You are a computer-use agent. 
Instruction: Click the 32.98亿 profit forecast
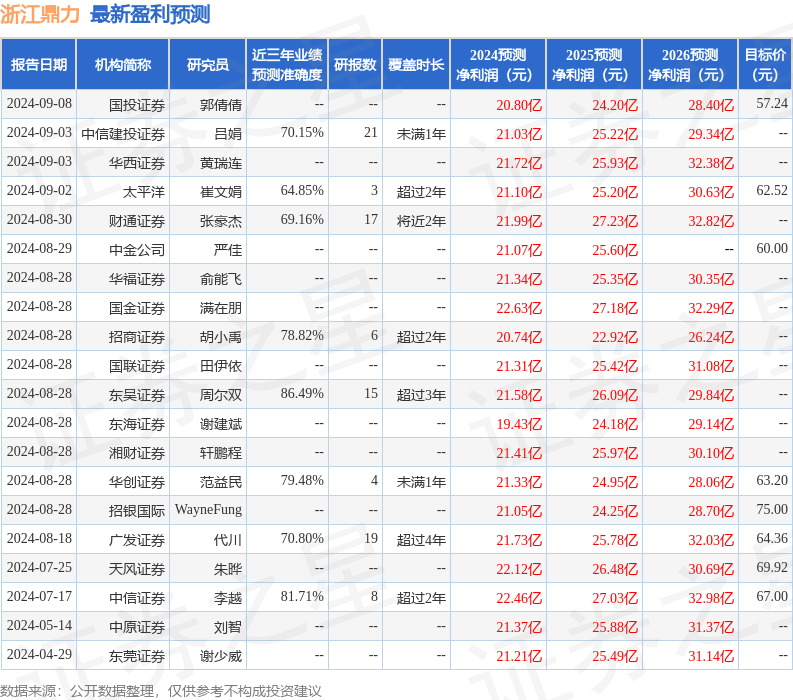tap(711, 598)
